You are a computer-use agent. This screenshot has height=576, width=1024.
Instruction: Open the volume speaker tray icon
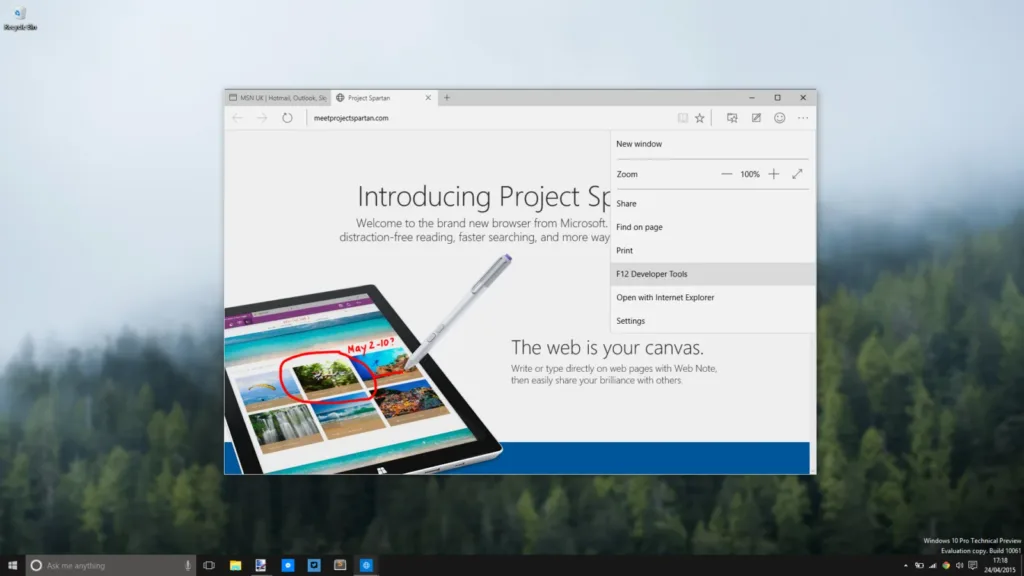coord(959,566)
